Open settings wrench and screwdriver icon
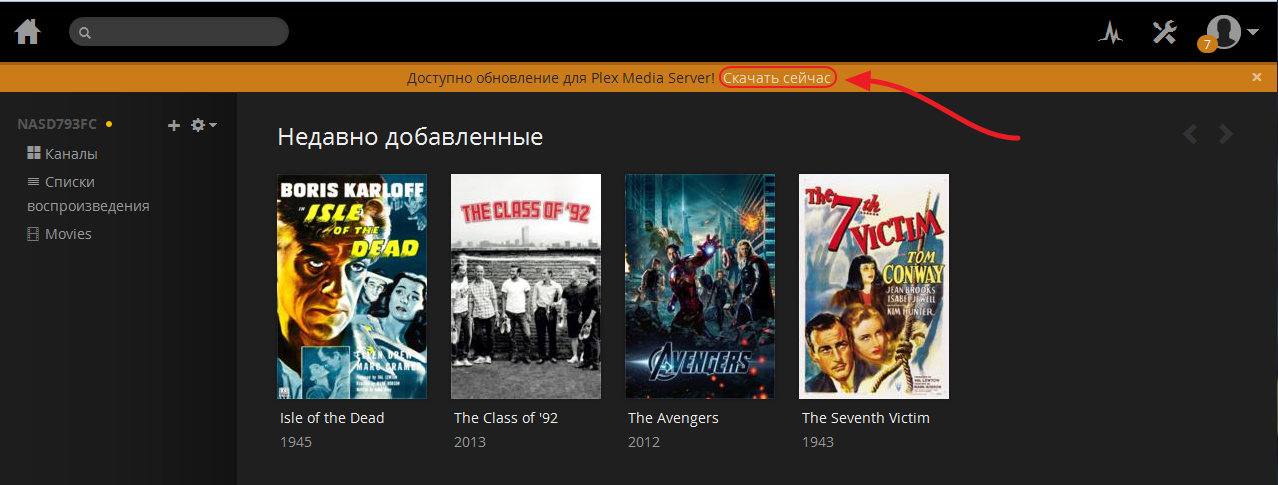Screen dimensions: 1278x485 pos(1165,32)
